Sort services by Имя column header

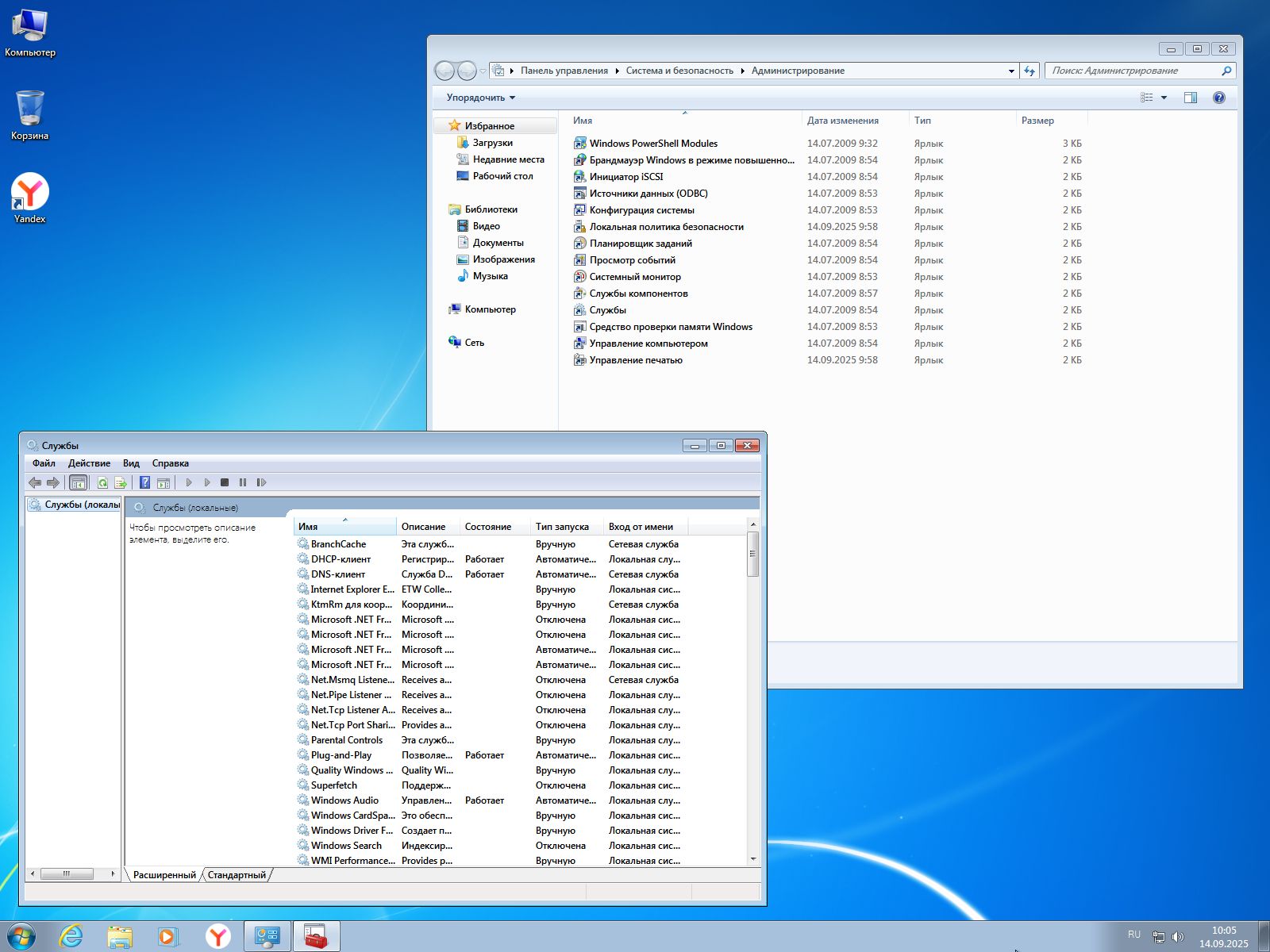(345, 527)
